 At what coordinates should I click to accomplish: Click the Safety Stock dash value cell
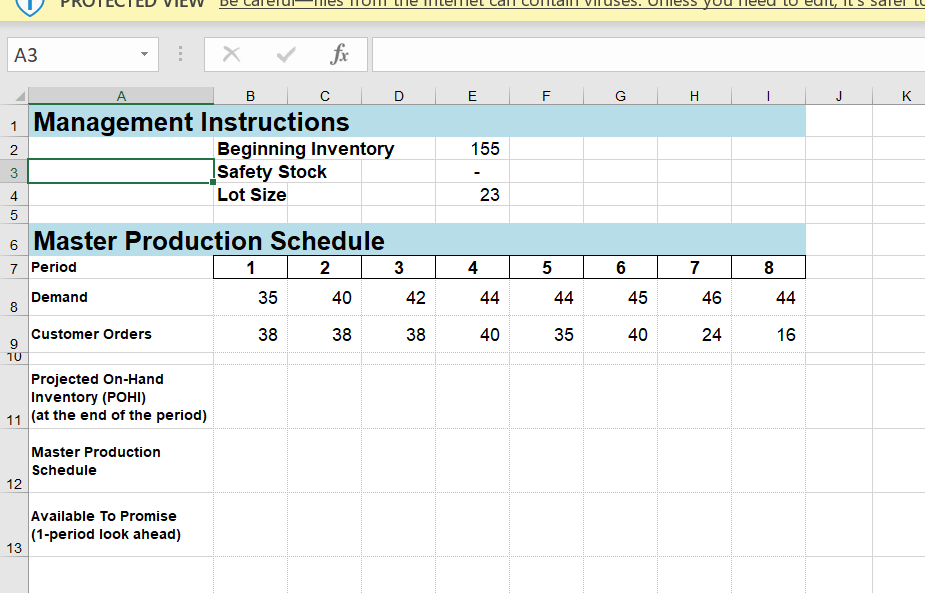[473, 172]
